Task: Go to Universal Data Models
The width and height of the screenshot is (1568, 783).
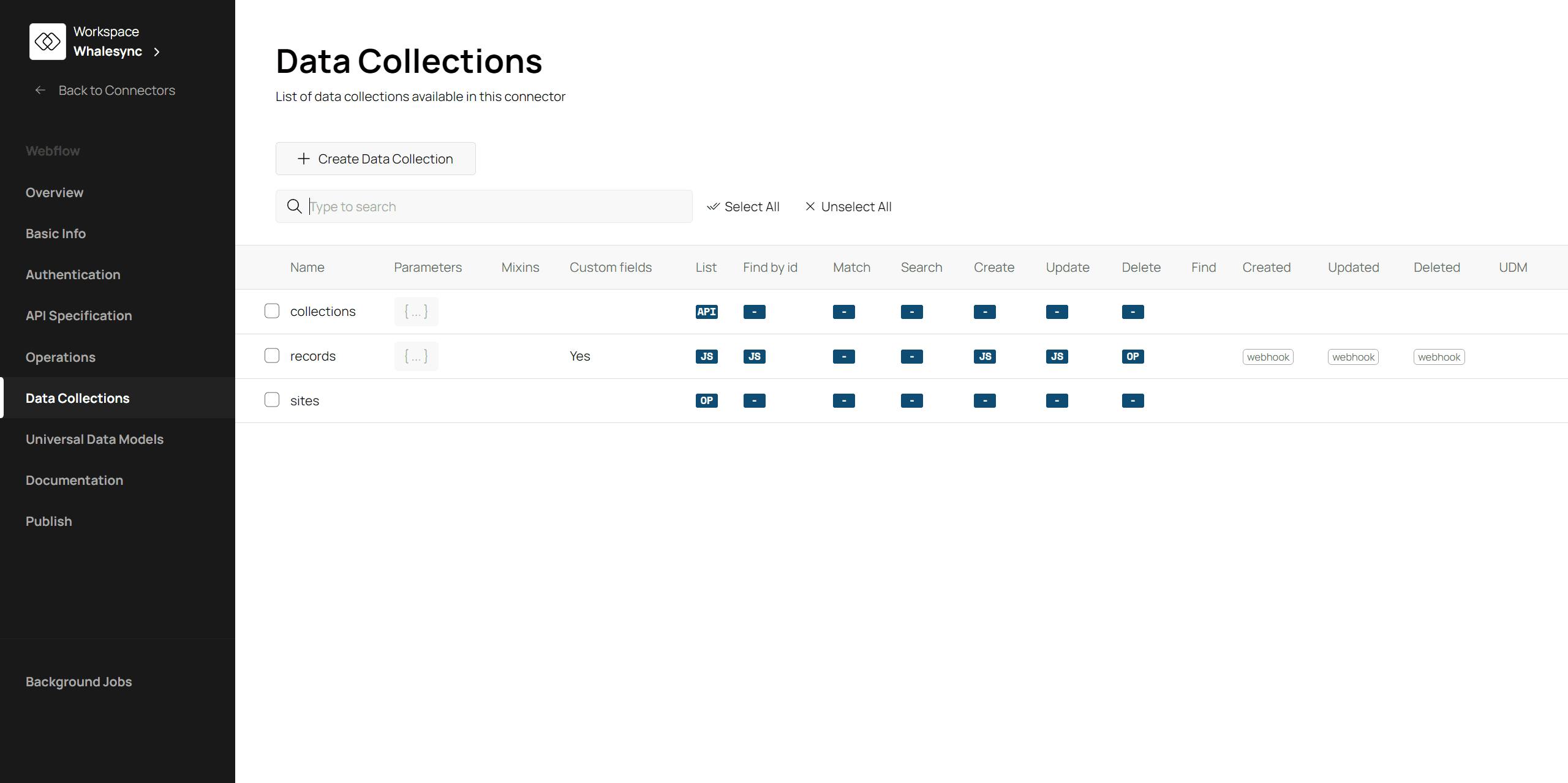Action: pos(94,439)
